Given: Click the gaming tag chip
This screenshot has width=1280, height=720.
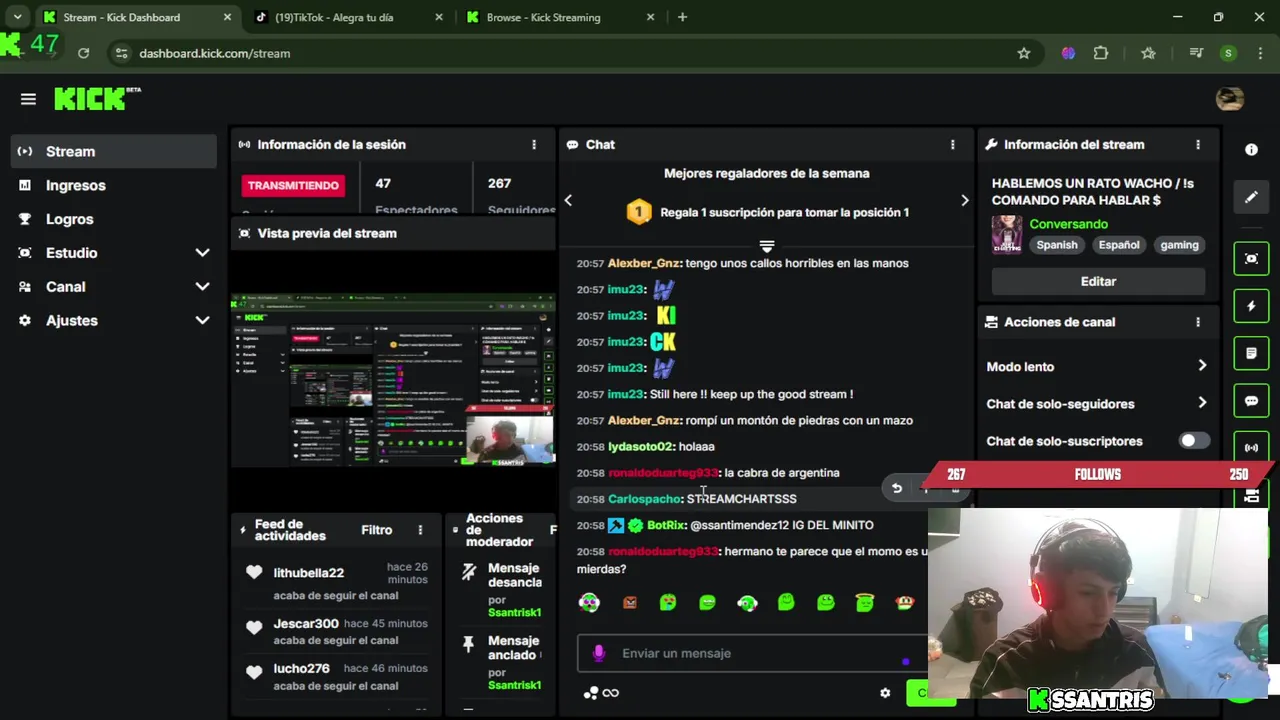Looking at the screenshot, I should (x=1179, y=245).
